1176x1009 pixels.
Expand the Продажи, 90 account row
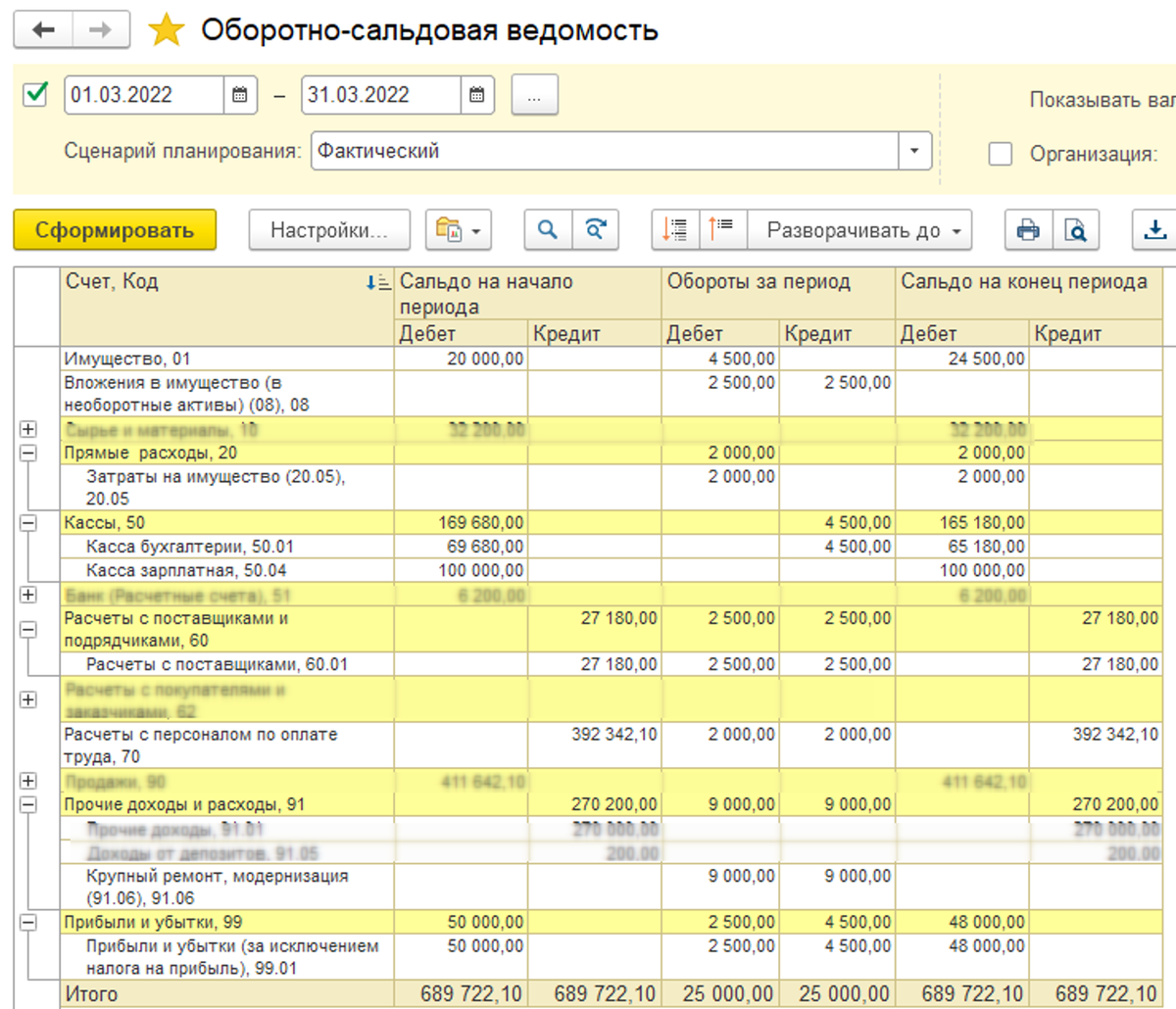click(x=27, y=781)
